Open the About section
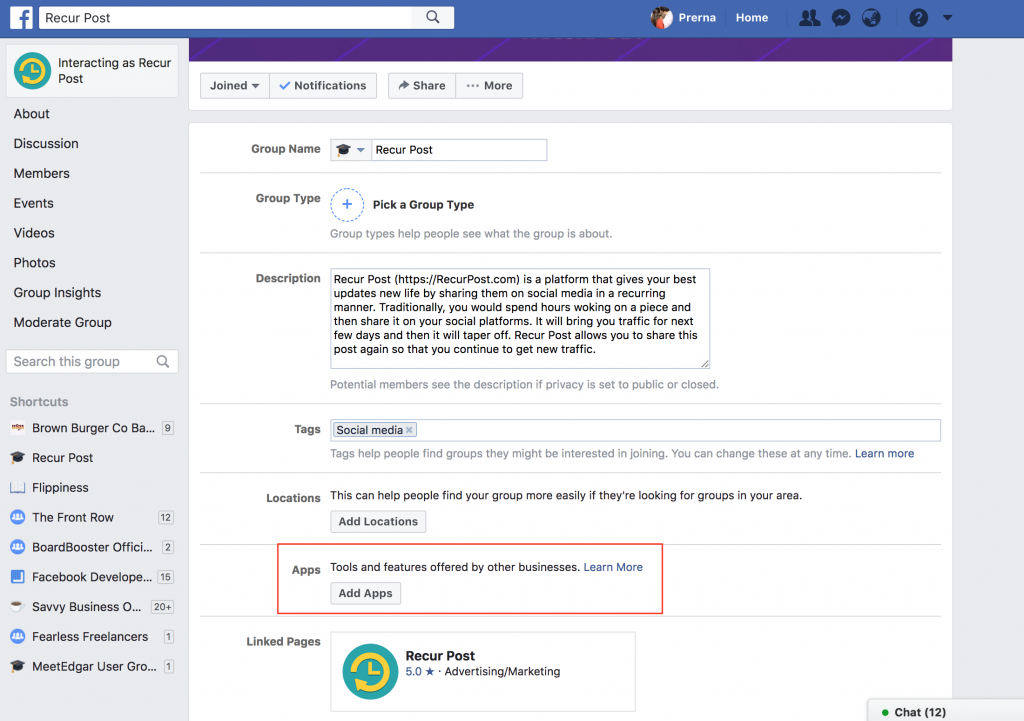Viewport: 1024px width, 721px height. [31, 114]
